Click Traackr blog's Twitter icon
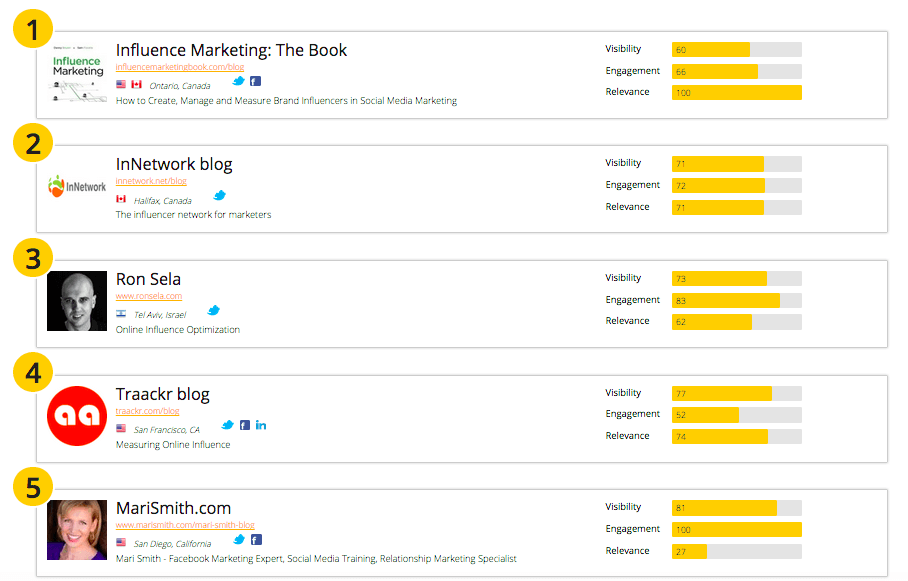Image resolution: width=908 pixels, height=581 pixels. (228, 425)
